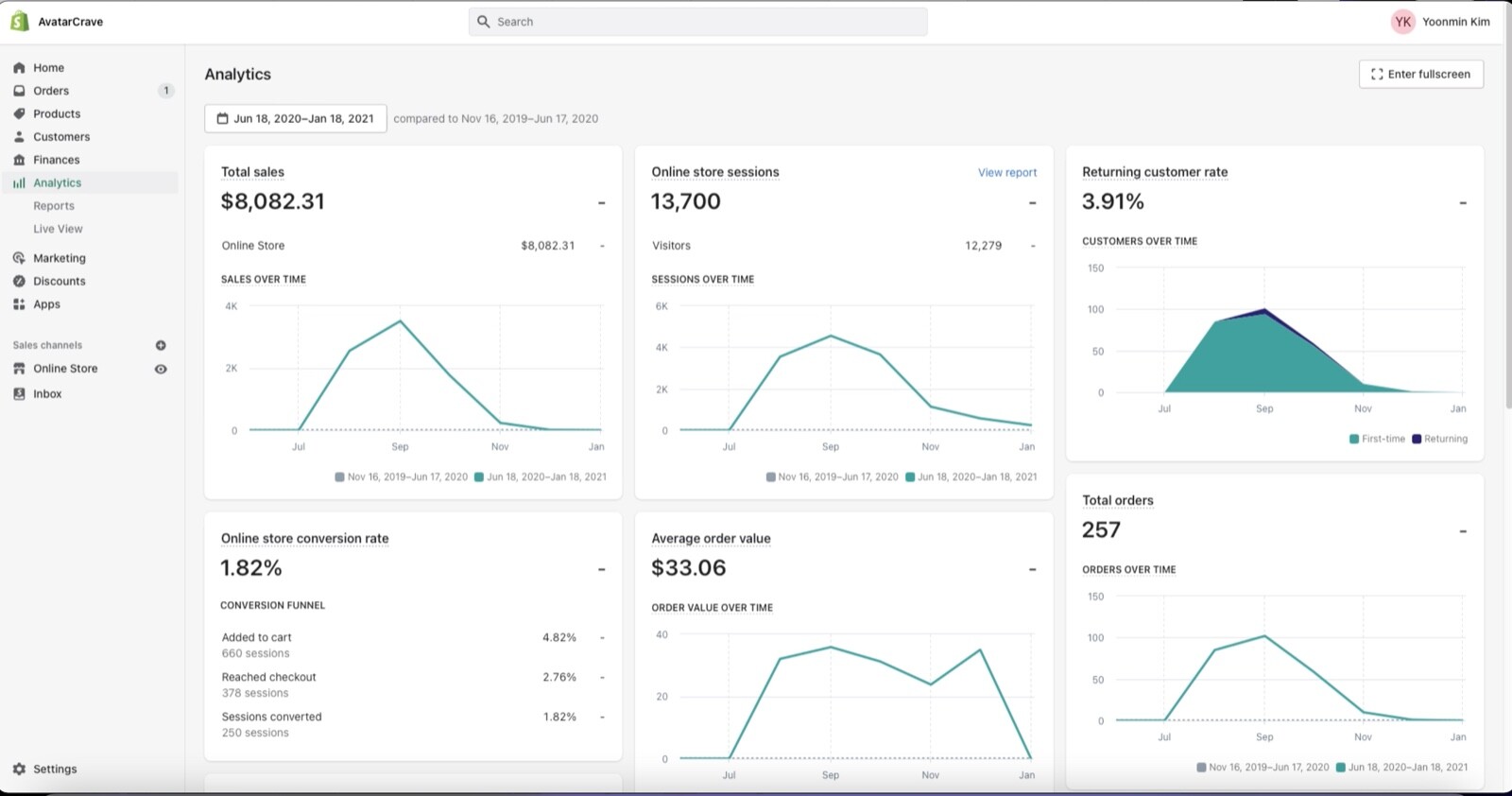1512x796 pixels.
Task: Click the Products tag icon
Action: tap(19, 113)
